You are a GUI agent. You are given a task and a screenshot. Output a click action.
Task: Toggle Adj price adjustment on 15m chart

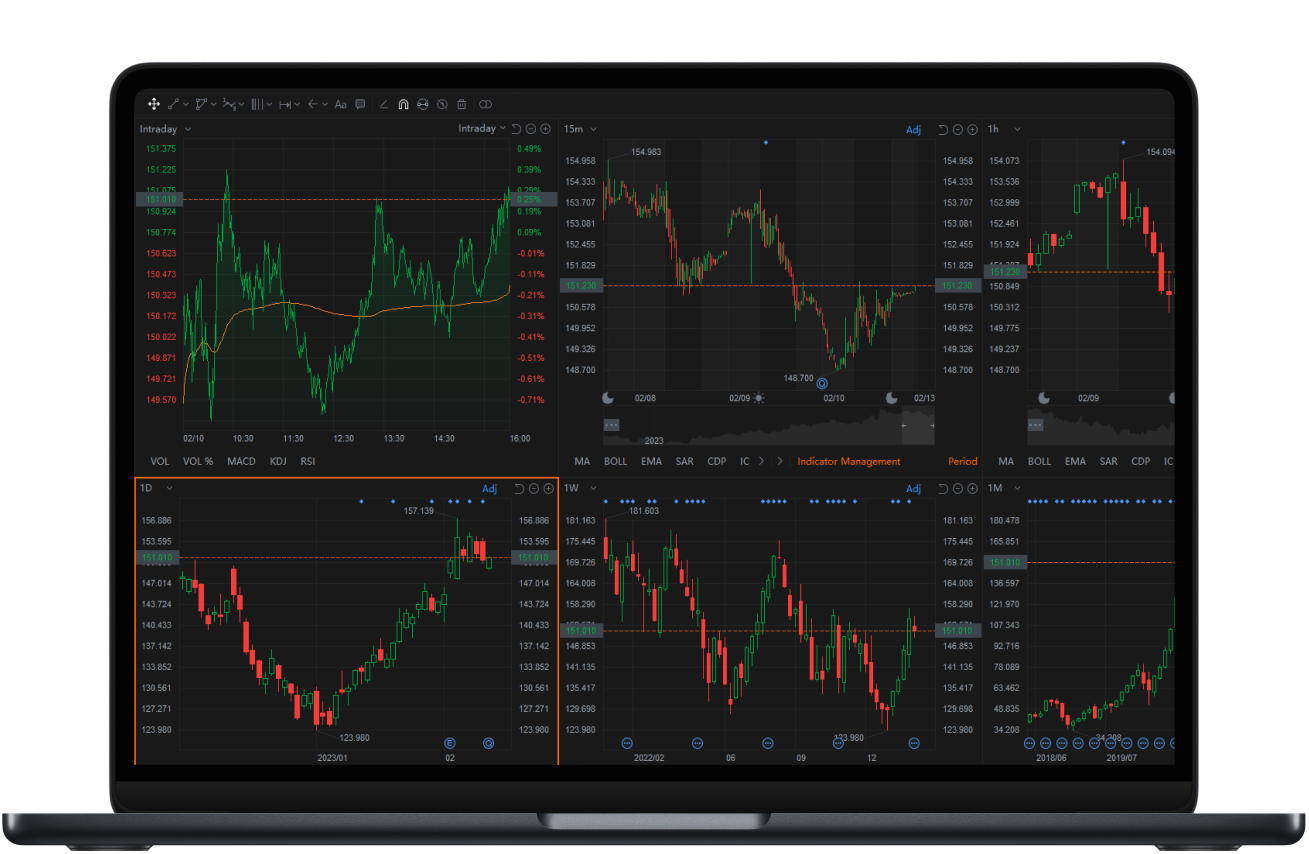[x=913, y=129]
